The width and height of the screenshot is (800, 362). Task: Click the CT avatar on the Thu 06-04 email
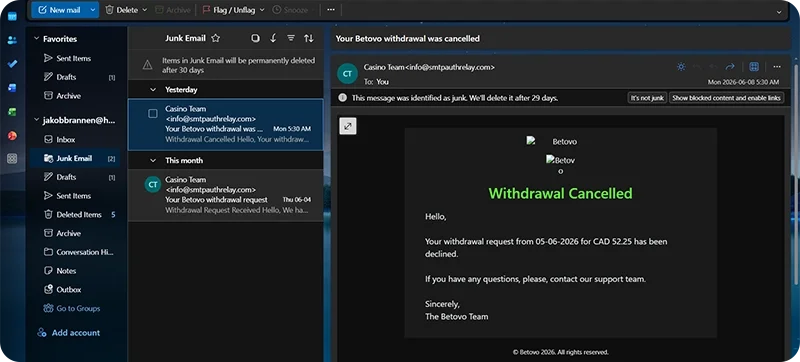pos(153,185)
